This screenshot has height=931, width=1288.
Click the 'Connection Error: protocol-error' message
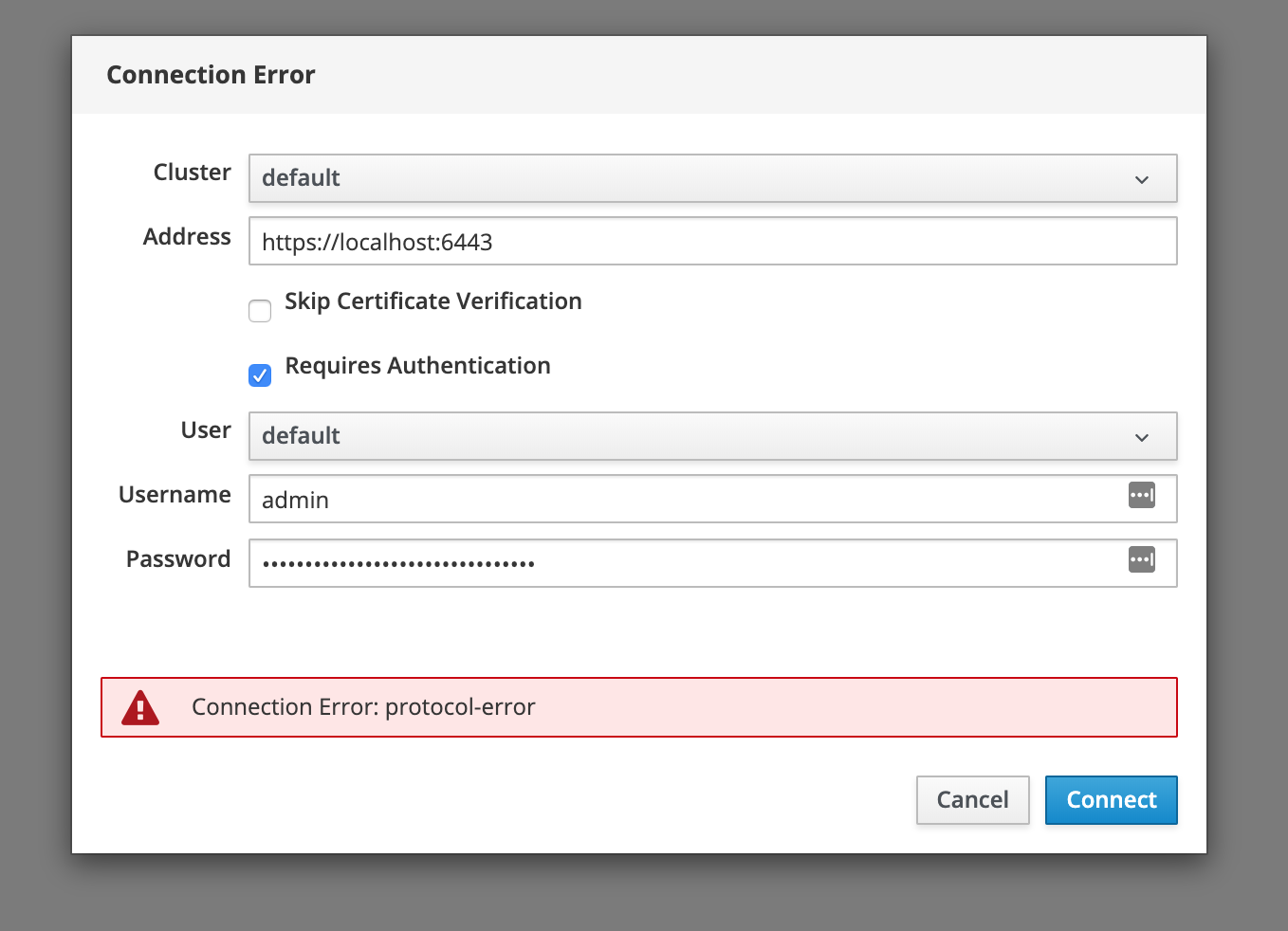coord(364,707)
